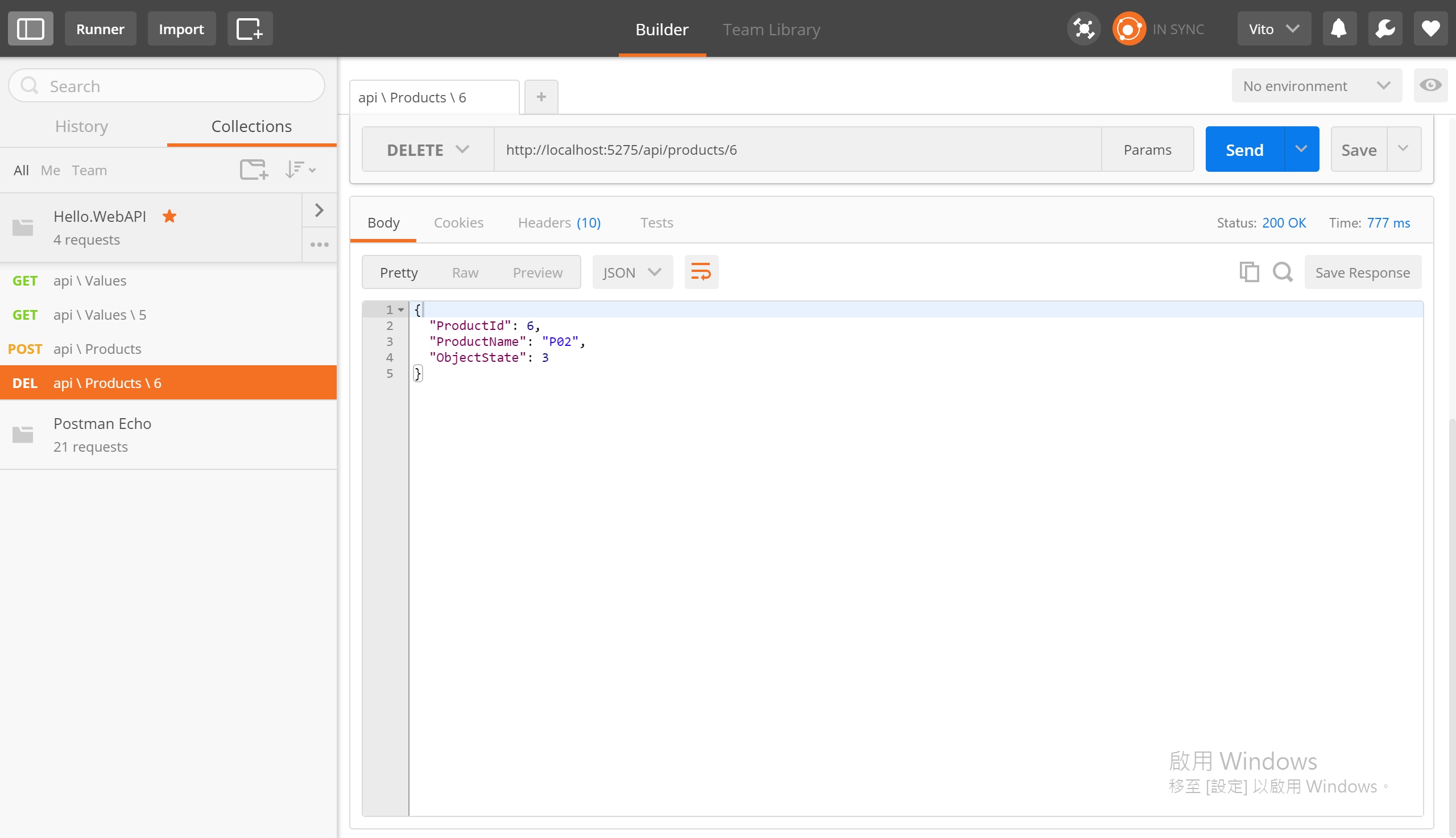Viewport: 1456px width, 838px height.
Task: Open the Postman Echo collection
Action: tap(168, 435)
